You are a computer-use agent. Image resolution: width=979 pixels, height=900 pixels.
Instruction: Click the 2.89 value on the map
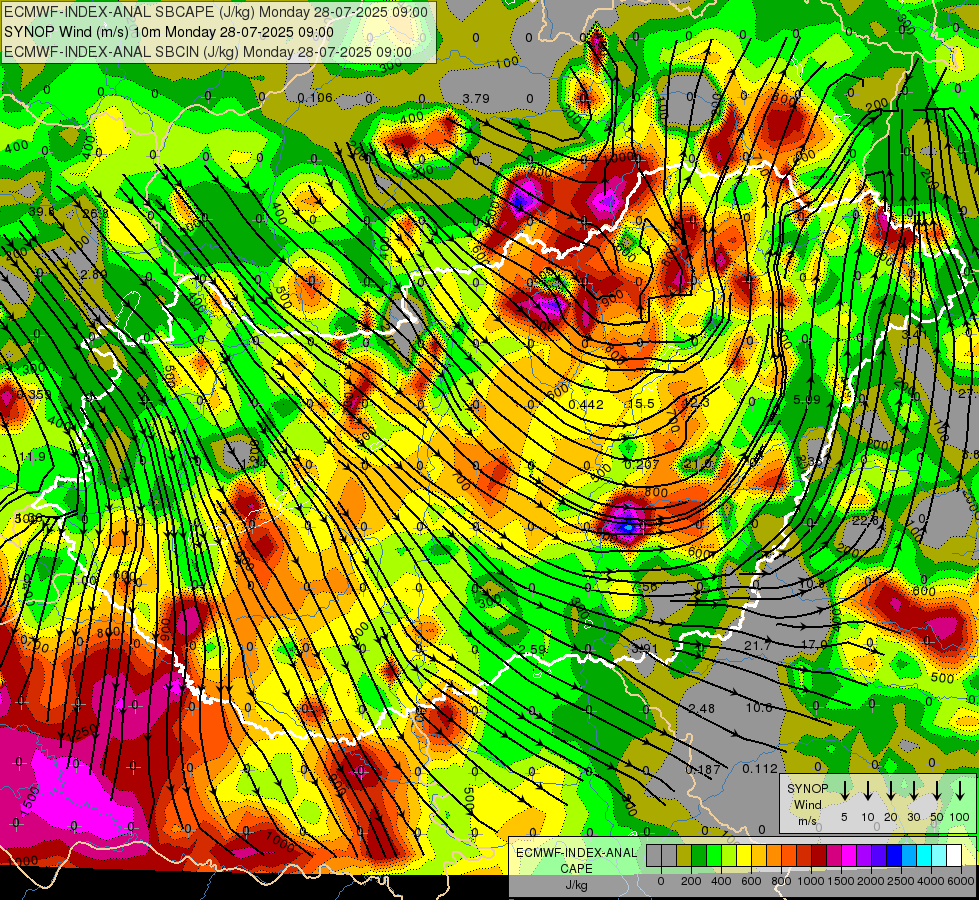click(94, 274)
